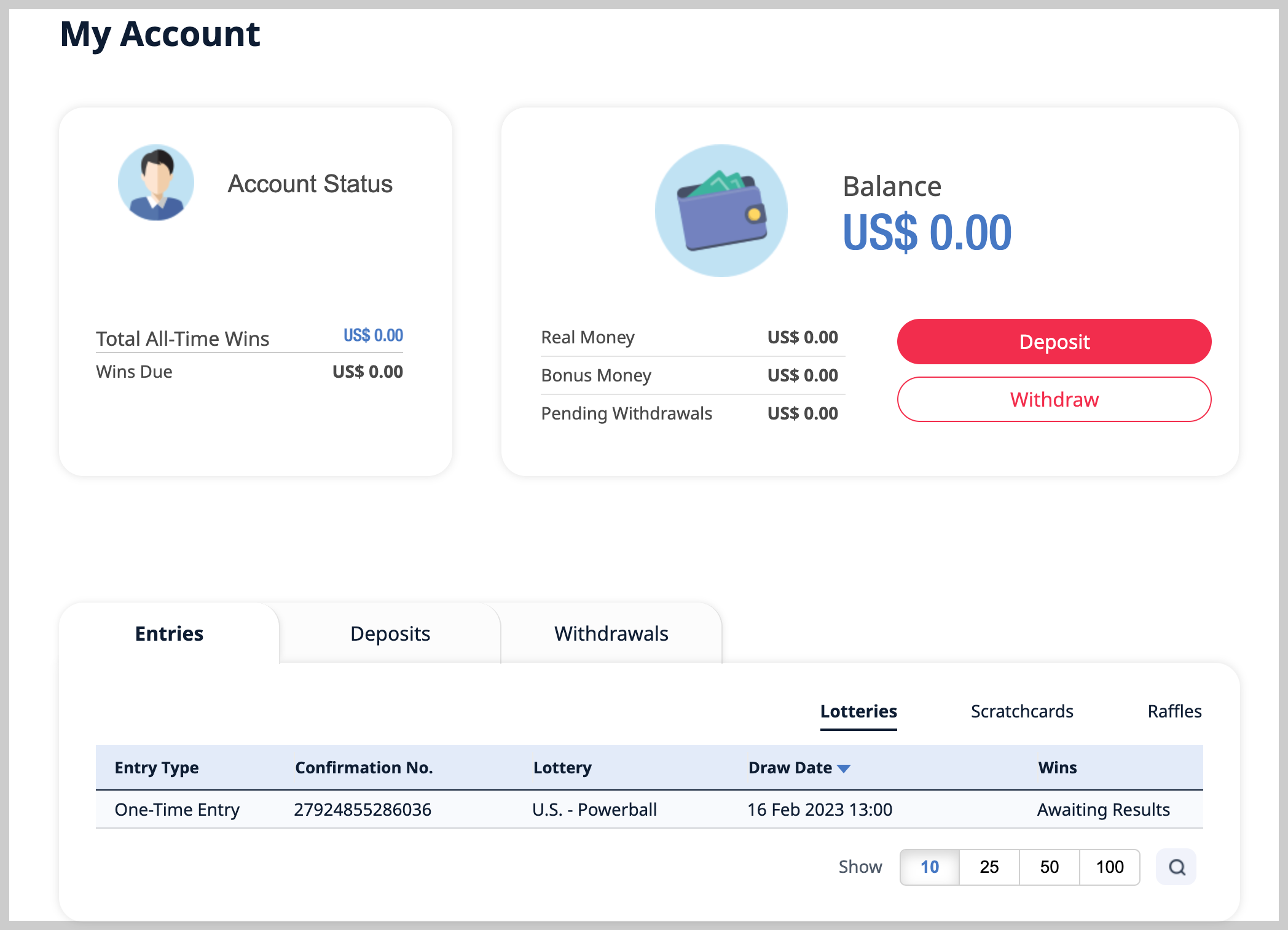Select the Lotteries sub-tab

click(858, 711)
